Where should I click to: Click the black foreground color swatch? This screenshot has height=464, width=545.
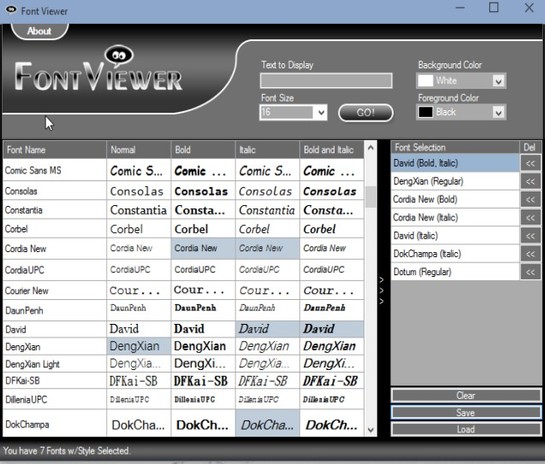425,112
